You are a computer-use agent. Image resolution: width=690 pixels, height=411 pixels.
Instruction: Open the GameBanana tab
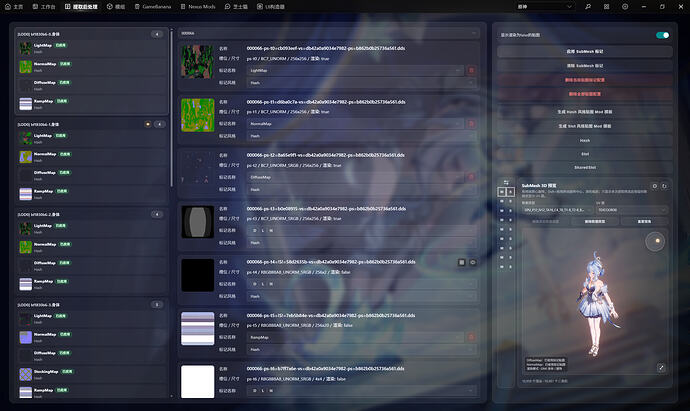tap(153, 7)
